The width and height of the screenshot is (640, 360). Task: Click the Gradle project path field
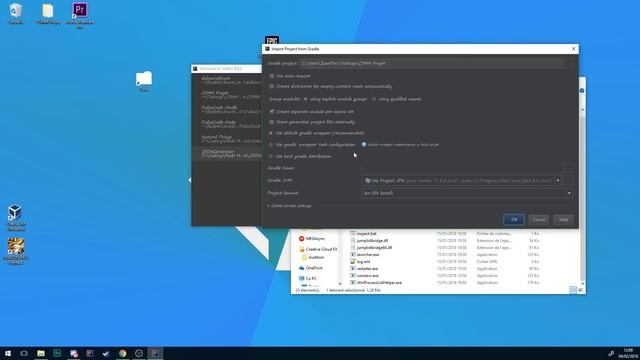click(x=432, y=63)
